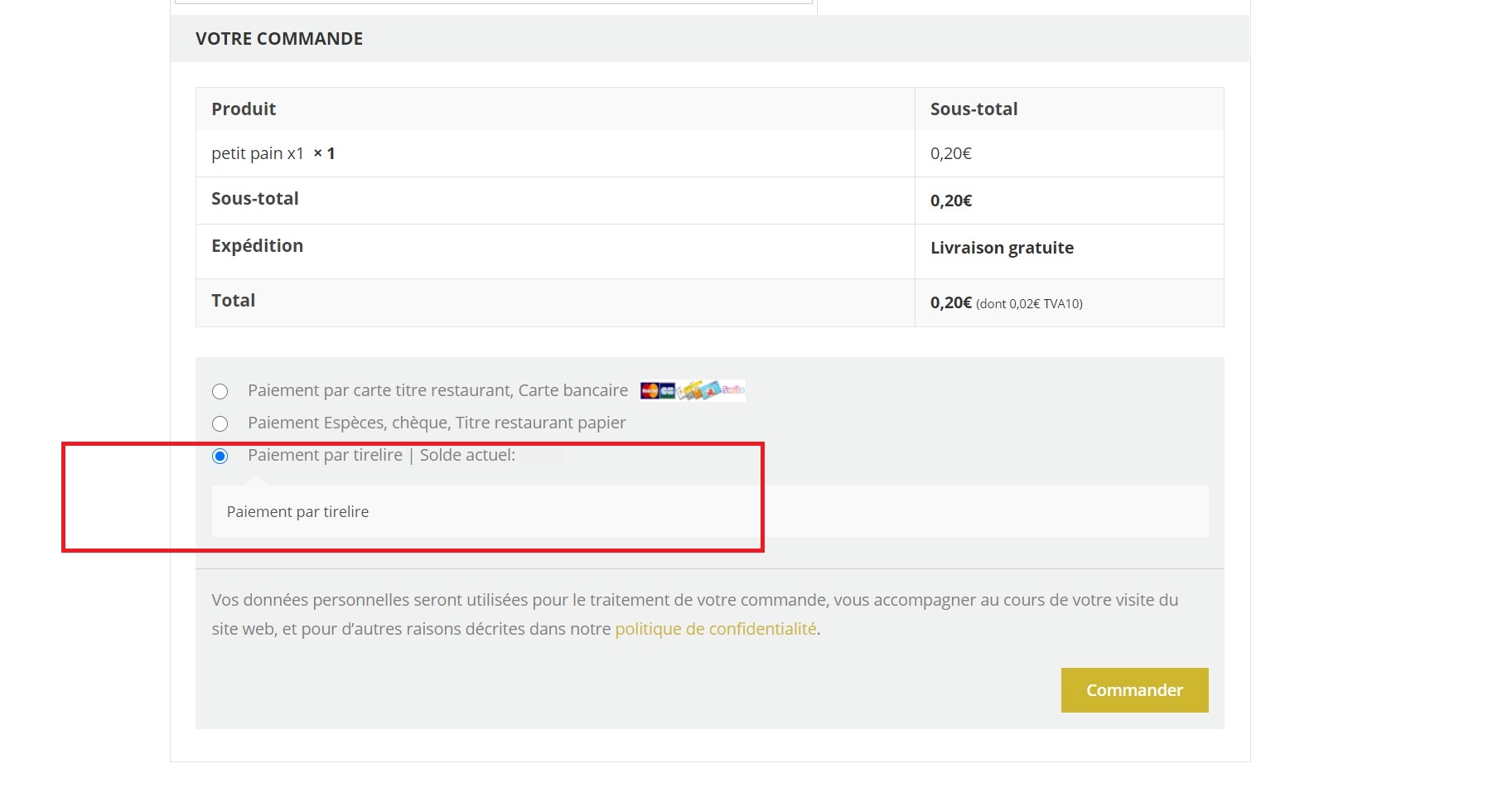Click the 'Paiement par carte titre restaurant' label
This screenshot has height=788, width=1512.
(x=437, y=390)
